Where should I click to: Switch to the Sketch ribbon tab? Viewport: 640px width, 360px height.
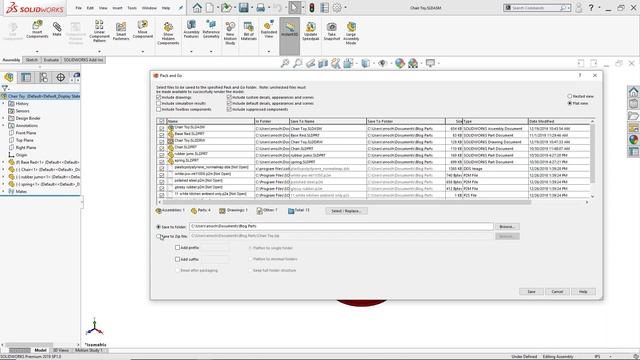[31, 60]
